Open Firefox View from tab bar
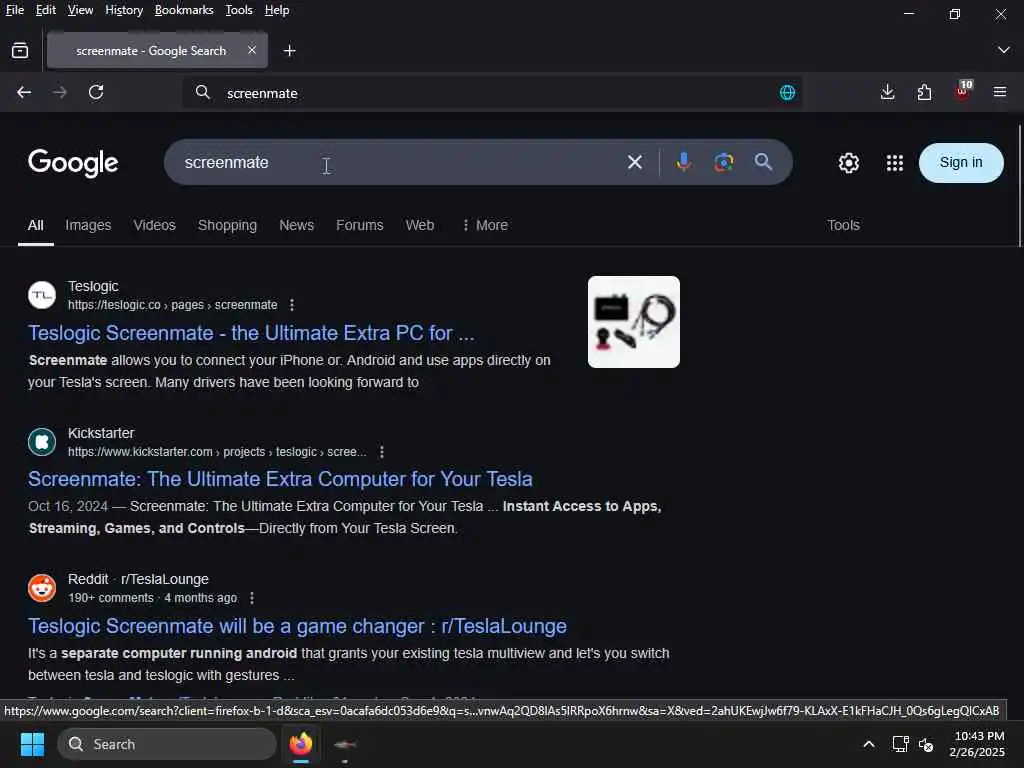This screenshot has width=1024, height=768. (20, 50)
